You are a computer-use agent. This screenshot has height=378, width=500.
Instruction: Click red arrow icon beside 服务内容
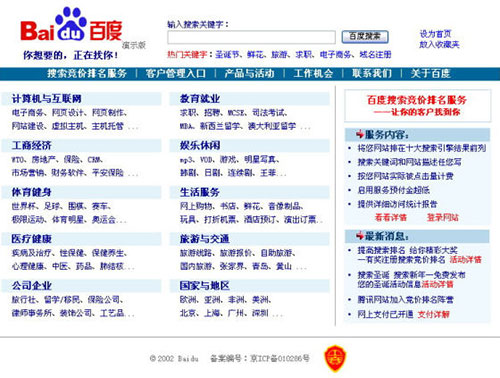(360, 134)
